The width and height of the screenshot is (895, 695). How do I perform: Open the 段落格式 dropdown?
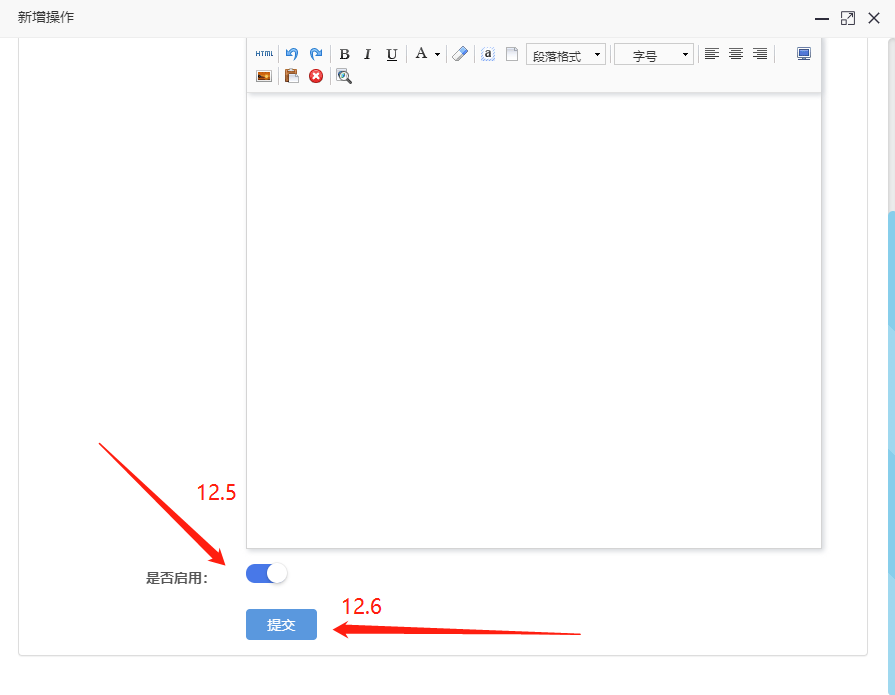click(566, 55)
